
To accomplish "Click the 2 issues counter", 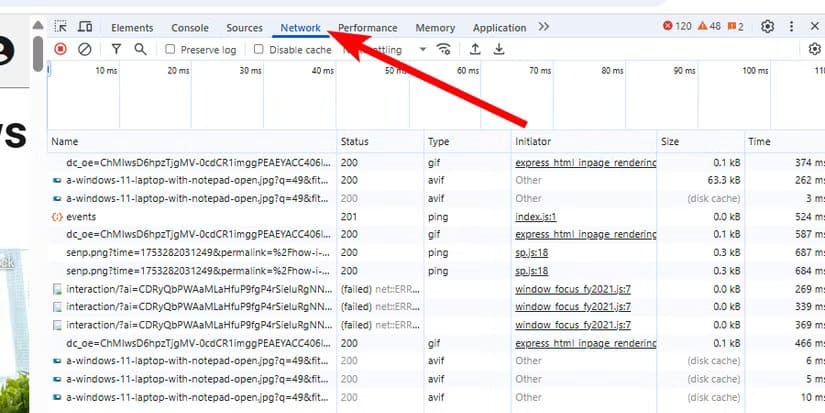I will point(736,26).
